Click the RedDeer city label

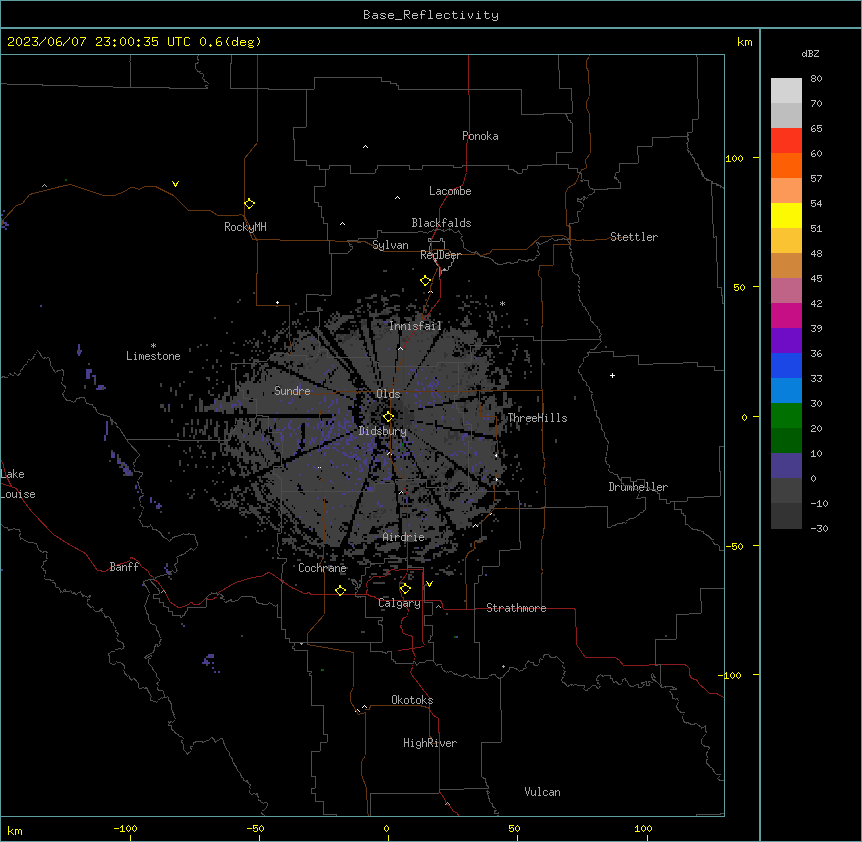click(x=440, y=255)
